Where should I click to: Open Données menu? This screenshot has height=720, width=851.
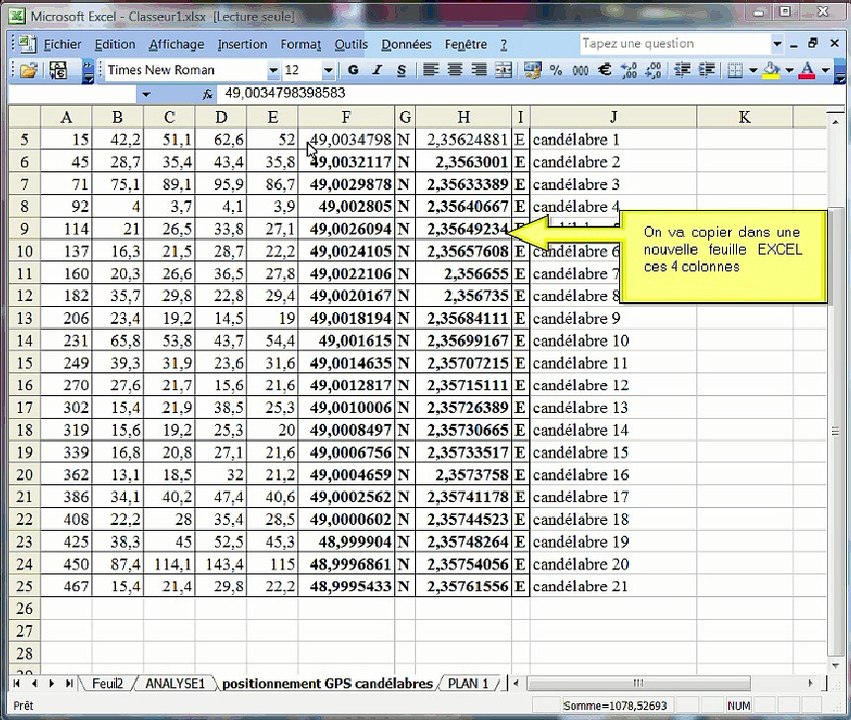point(406,44)
